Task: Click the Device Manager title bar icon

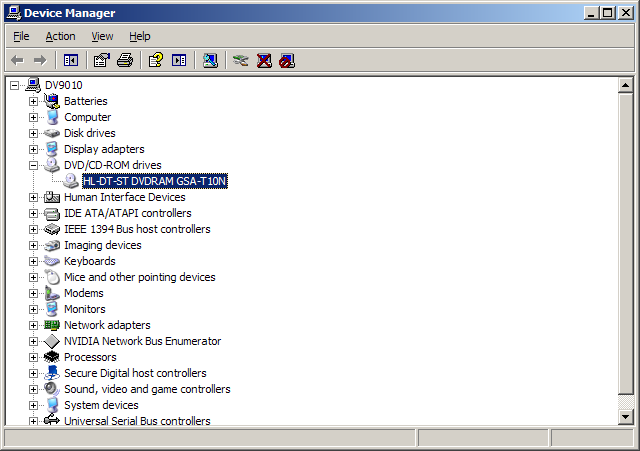Action: click(14, 13)
